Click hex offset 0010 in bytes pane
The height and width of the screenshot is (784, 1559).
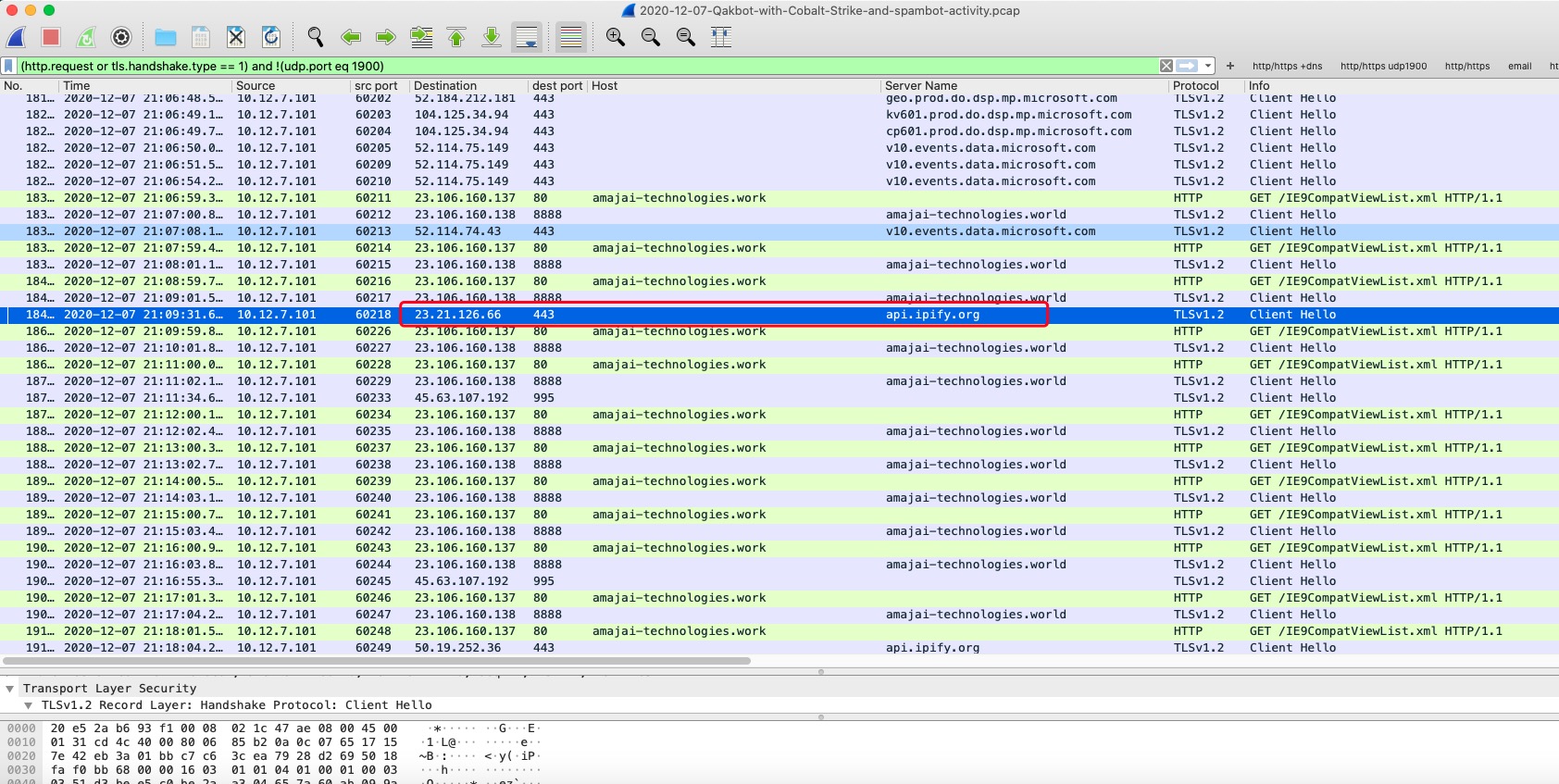21,742
